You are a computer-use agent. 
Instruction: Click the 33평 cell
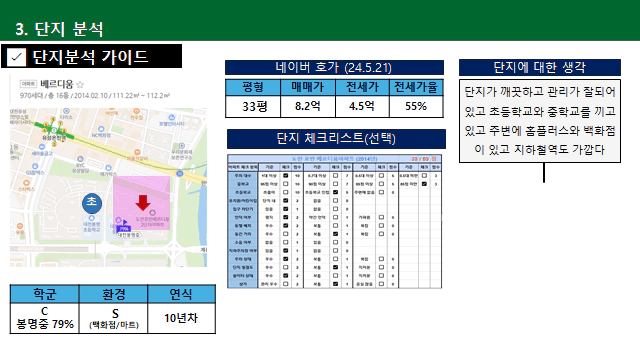click(253, 107)
